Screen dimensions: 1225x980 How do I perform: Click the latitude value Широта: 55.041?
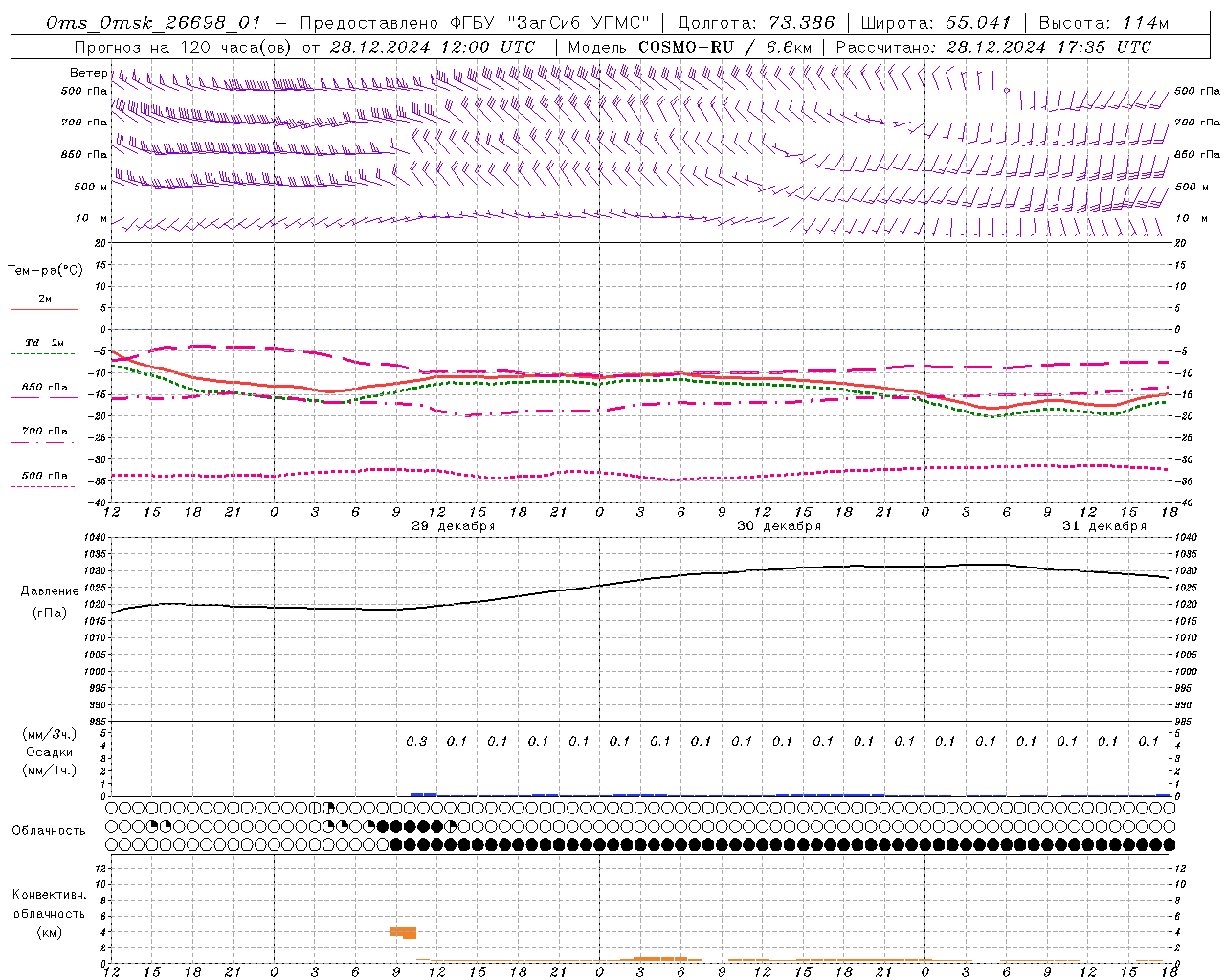[936, 23]
